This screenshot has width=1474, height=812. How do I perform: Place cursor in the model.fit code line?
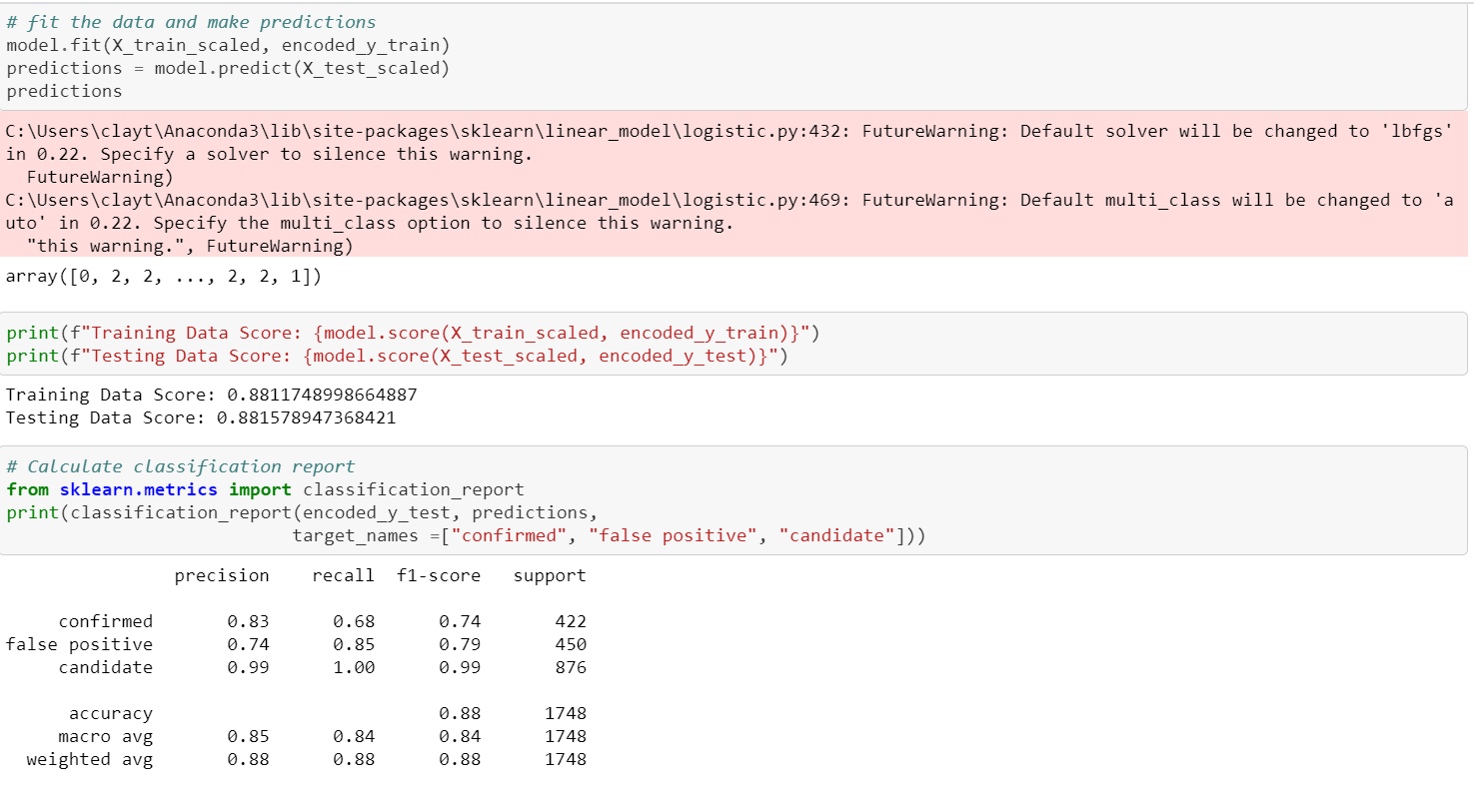pyautogui.click(x=228, y=45)
